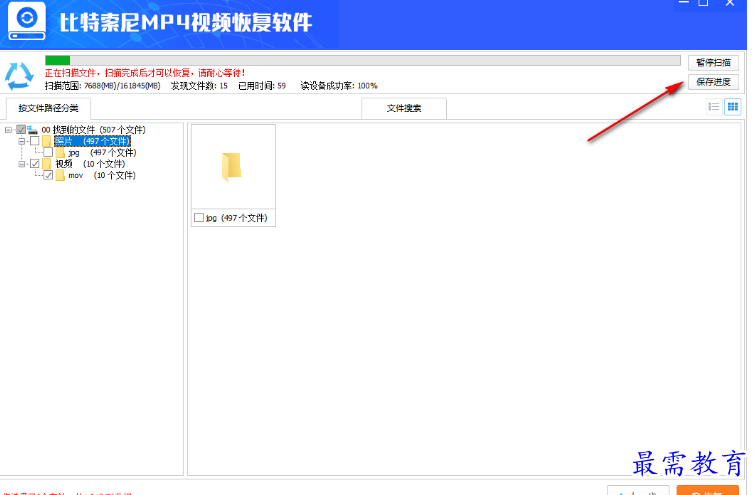Switch to list view icon
The height and width of the screenshot is (495, 754).
[x=714, y=107]
